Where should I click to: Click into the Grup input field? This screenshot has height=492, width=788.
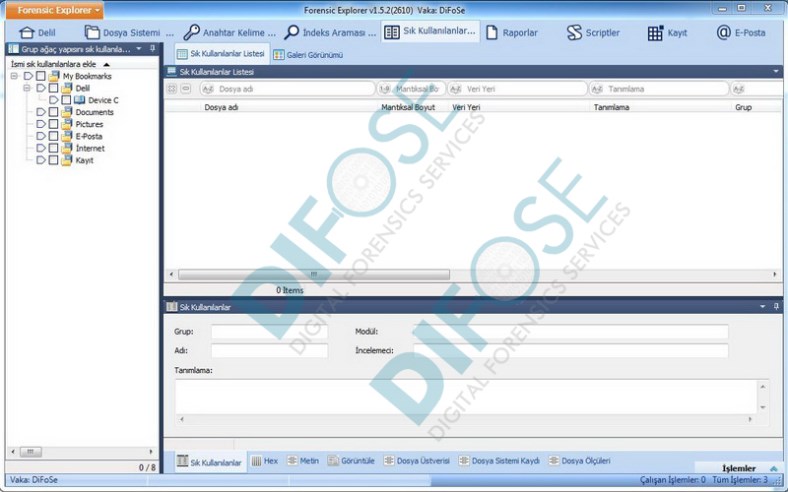click(x=269, y=331)
